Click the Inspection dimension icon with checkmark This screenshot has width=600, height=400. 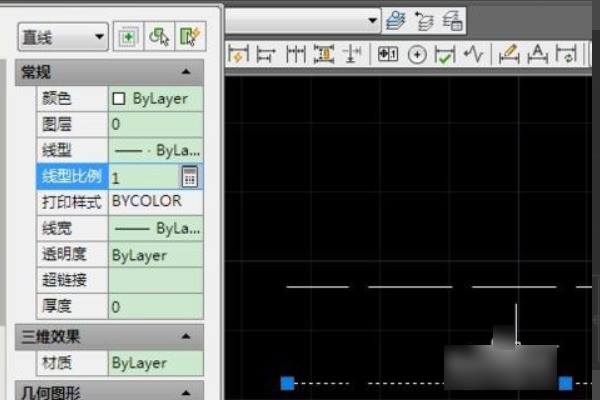tap(445, 54)
